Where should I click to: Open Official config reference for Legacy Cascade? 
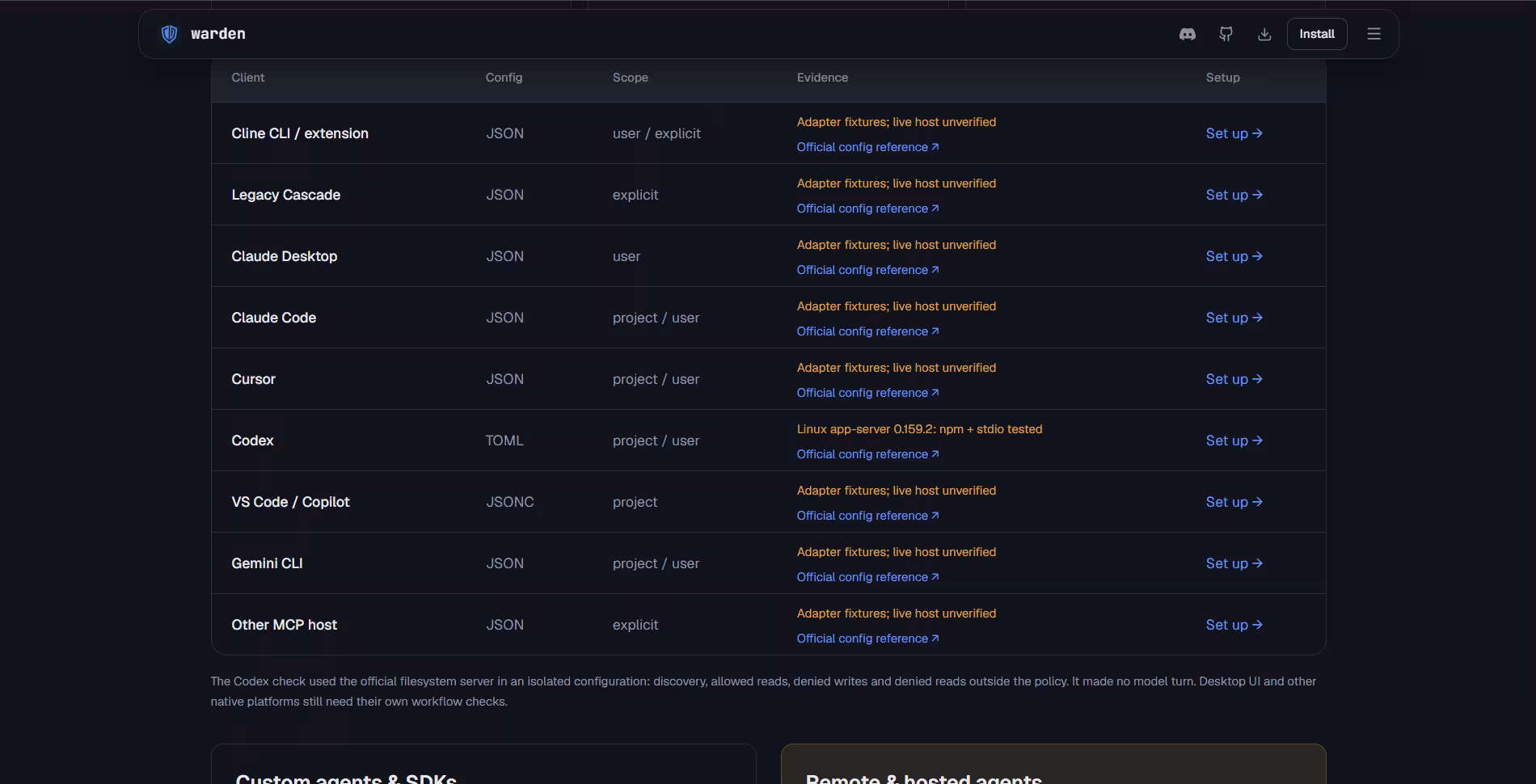pyautogui.click(x=867, y=209)
